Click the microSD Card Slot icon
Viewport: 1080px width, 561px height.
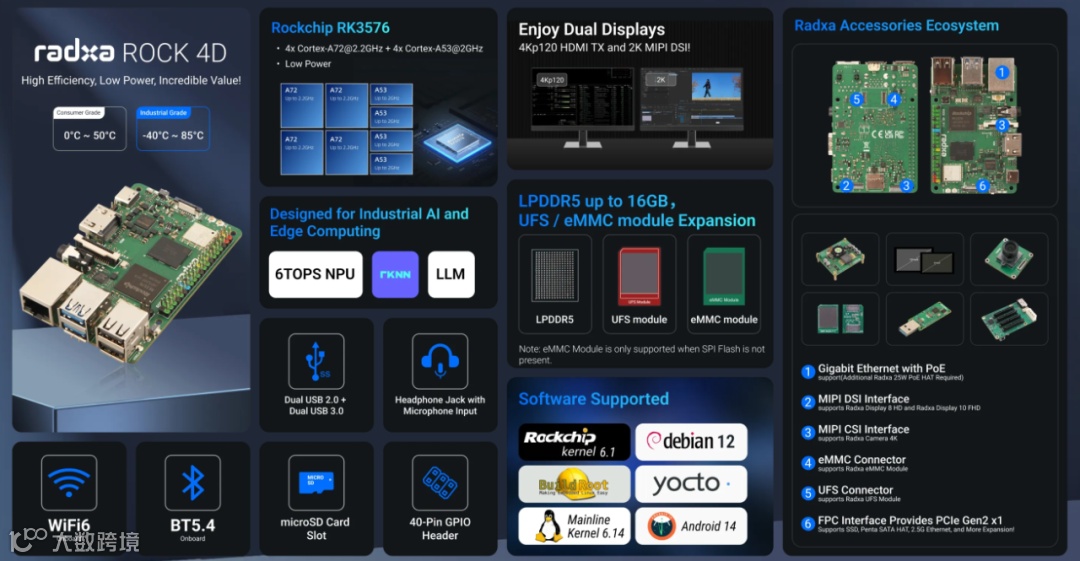pos(316,482)
